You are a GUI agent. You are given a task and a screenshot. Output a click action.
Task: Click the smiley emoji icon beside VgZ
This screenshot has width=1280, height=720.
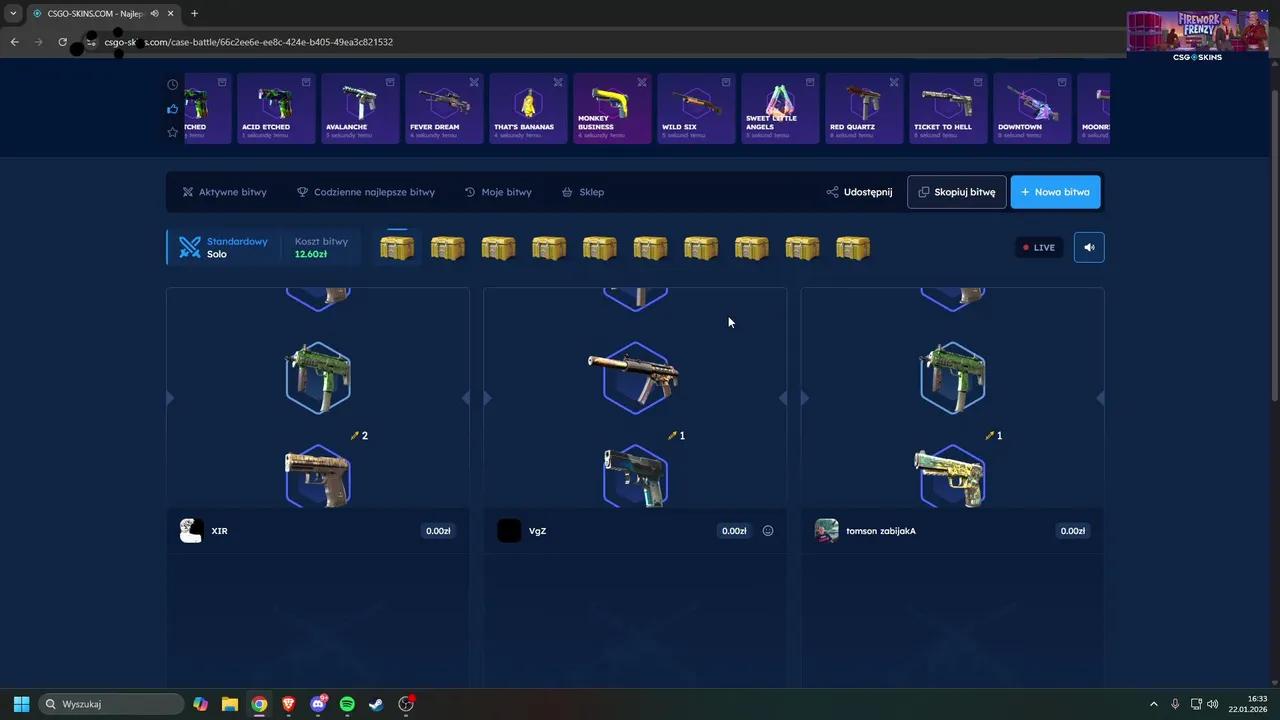coord(768,531)
